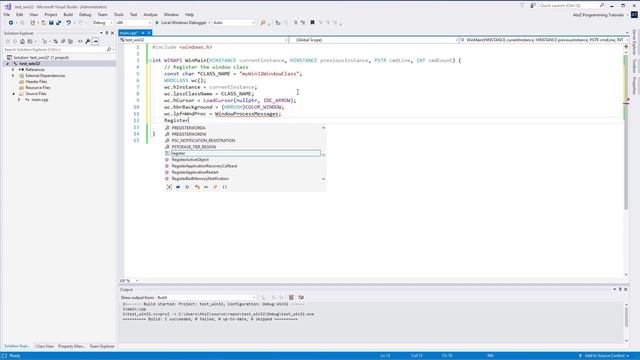Click Visual Studio logo in title bar
The height and width of the screenshot is (360, 640).
coord(8,7)
